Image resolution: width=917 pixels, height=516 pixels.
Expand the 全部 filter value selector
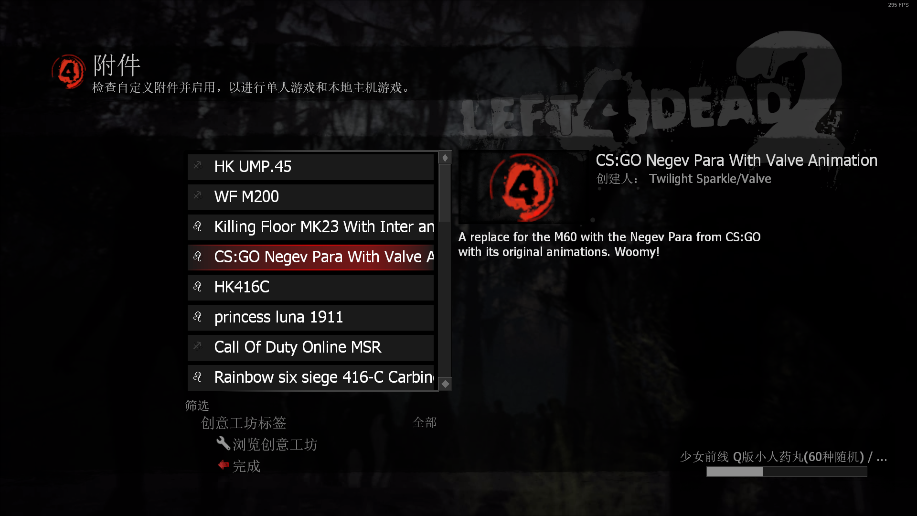pos(425,422)
